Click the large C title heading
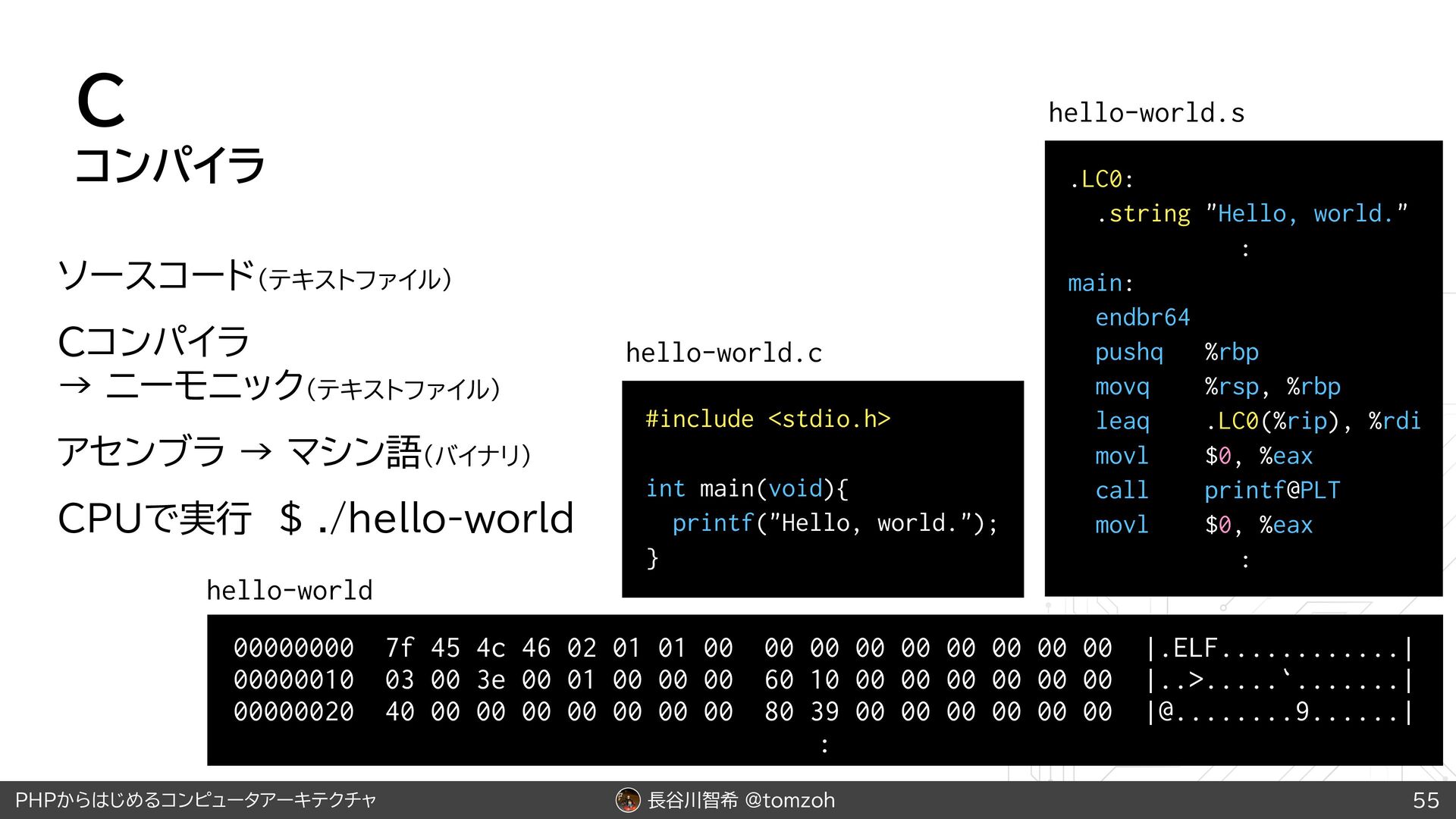1456x819 pixels. click(100, 100)
